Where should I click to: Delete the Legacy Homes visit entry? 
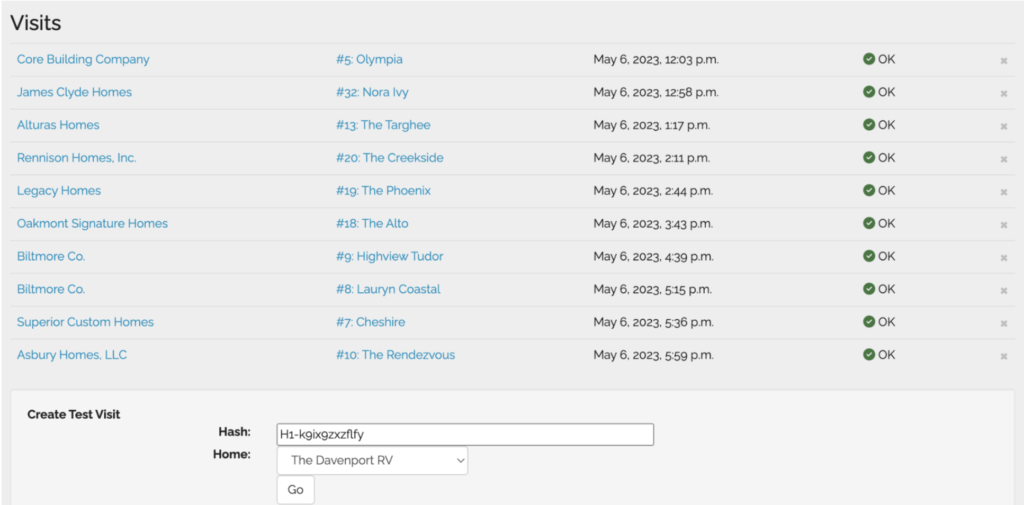[x=1003, y=192]
